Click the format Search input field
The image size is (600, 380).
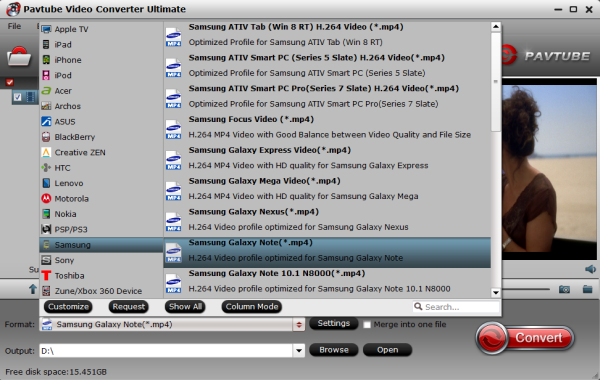tap(456, 307)
